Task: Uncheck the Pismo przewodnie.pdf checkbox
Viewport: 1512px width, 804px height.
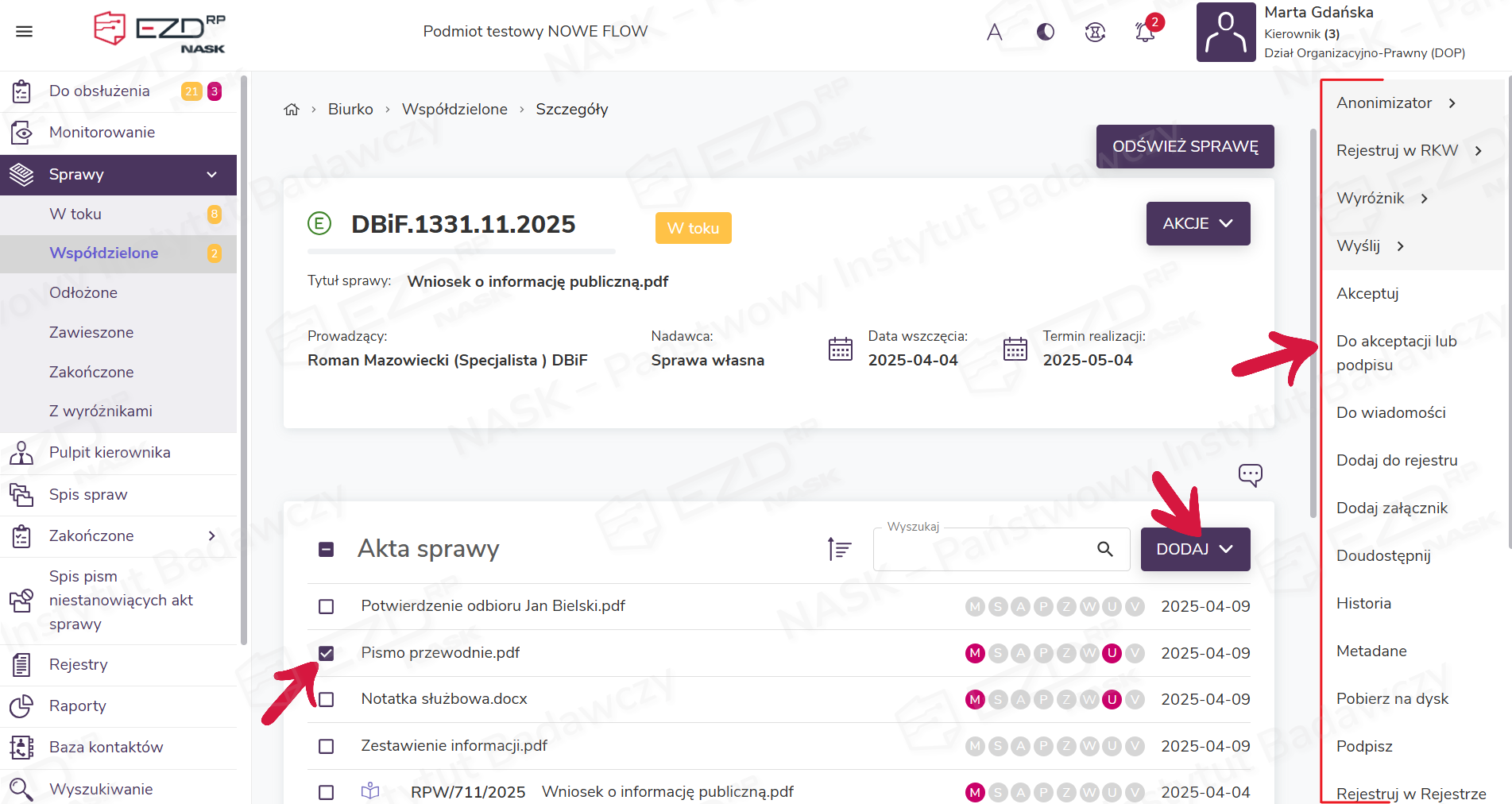Action: [326, 653]
